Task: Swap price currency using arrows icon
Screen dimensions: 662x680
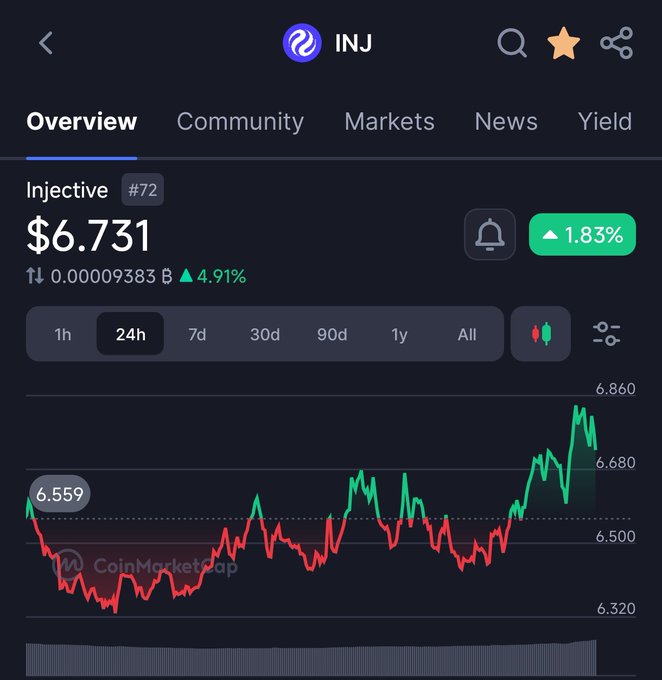Action: point(35,276)
